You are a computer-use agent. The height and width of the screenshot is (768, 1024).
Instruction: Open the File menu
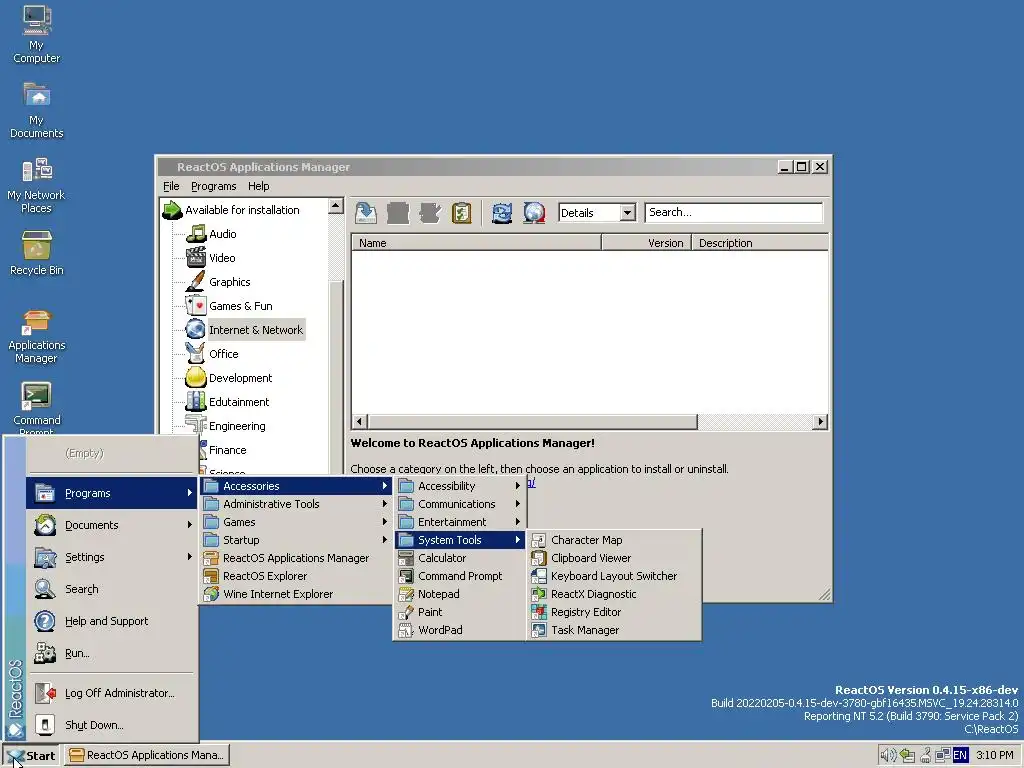point(171,186)
